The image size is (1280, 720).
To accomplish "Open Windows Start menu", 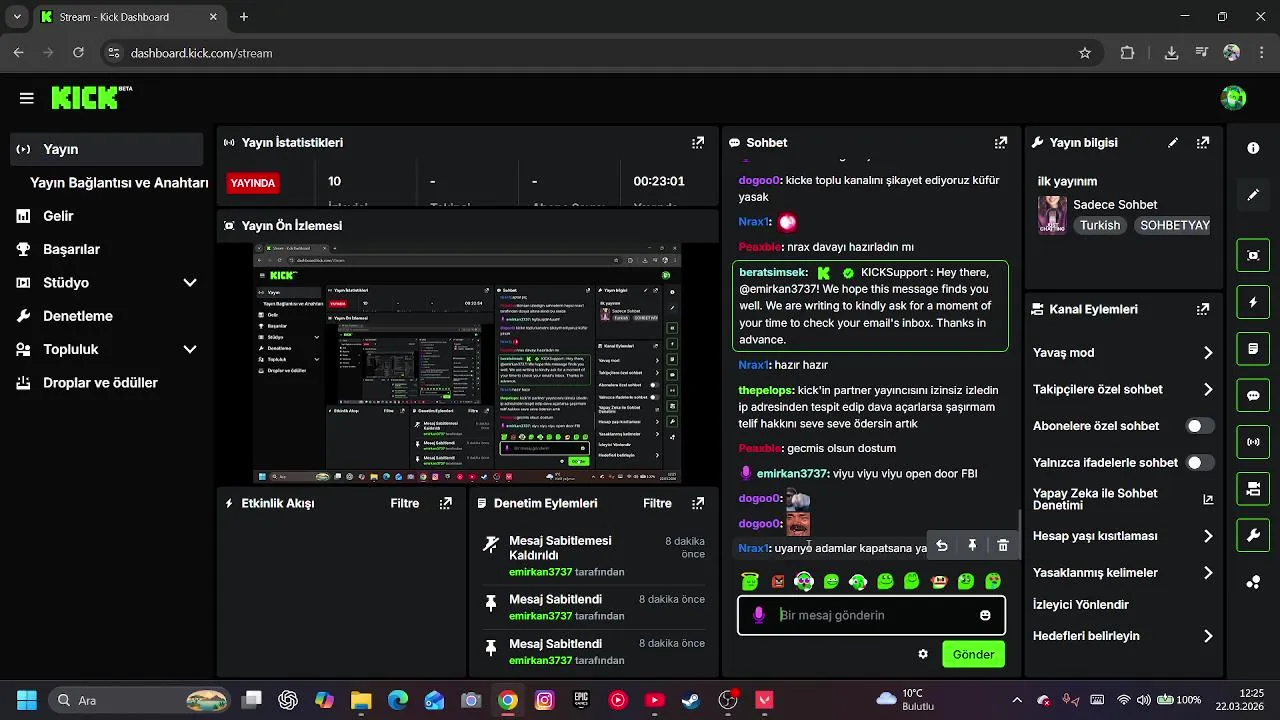I will 27,700.
